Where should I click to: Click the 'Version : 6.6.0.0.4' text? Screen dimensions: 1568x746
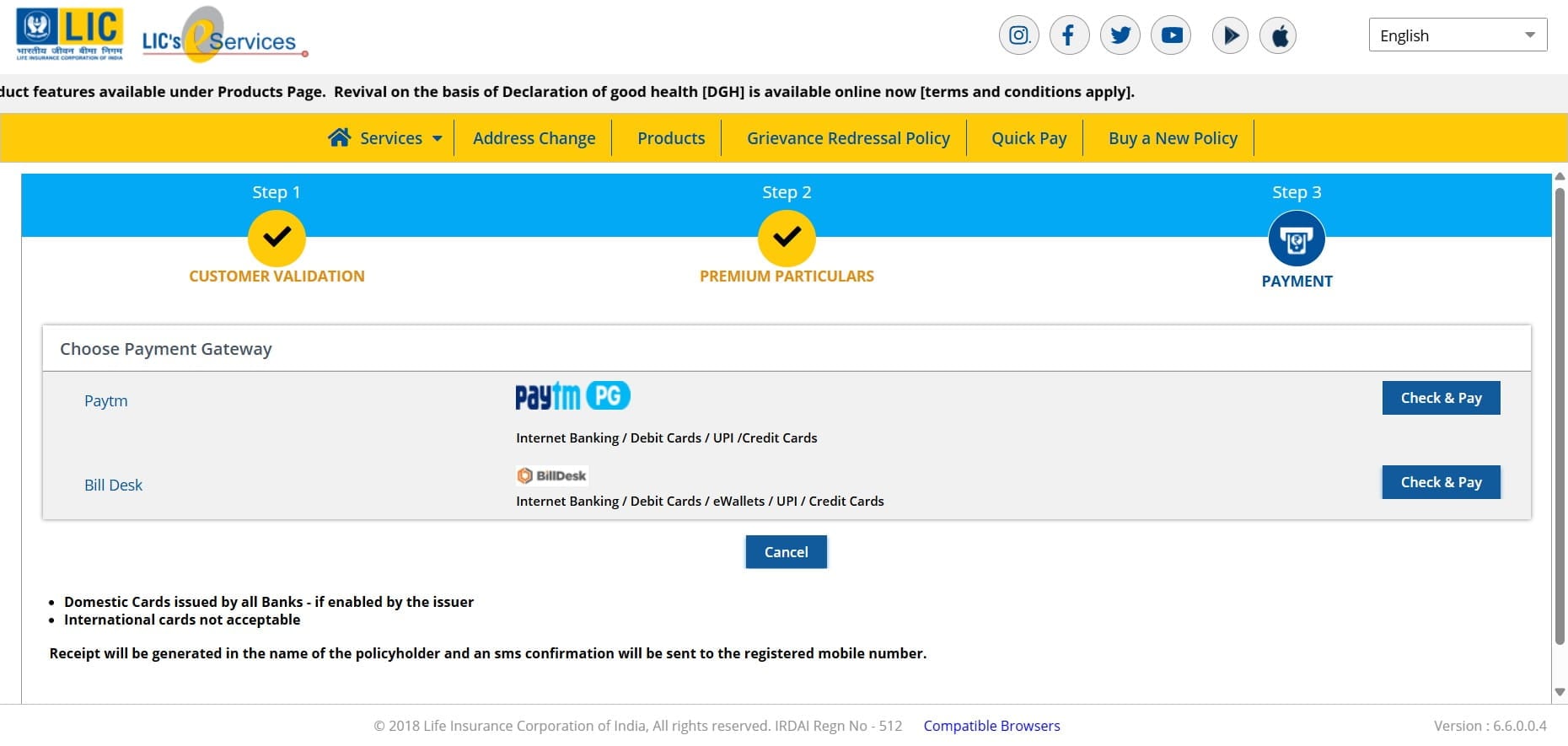coord(1490,726)
